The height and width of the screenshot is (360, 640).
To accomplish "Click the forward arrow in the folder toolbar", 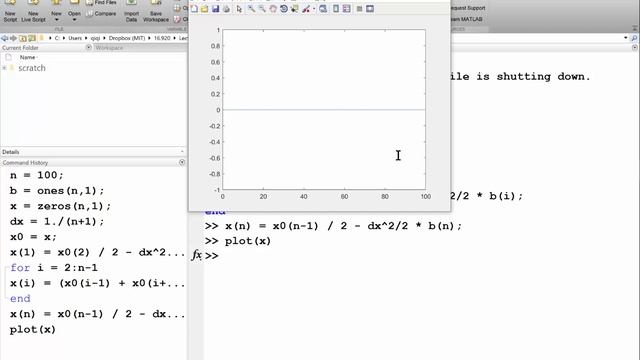I will pyautogui.click(x=13, y=38).
